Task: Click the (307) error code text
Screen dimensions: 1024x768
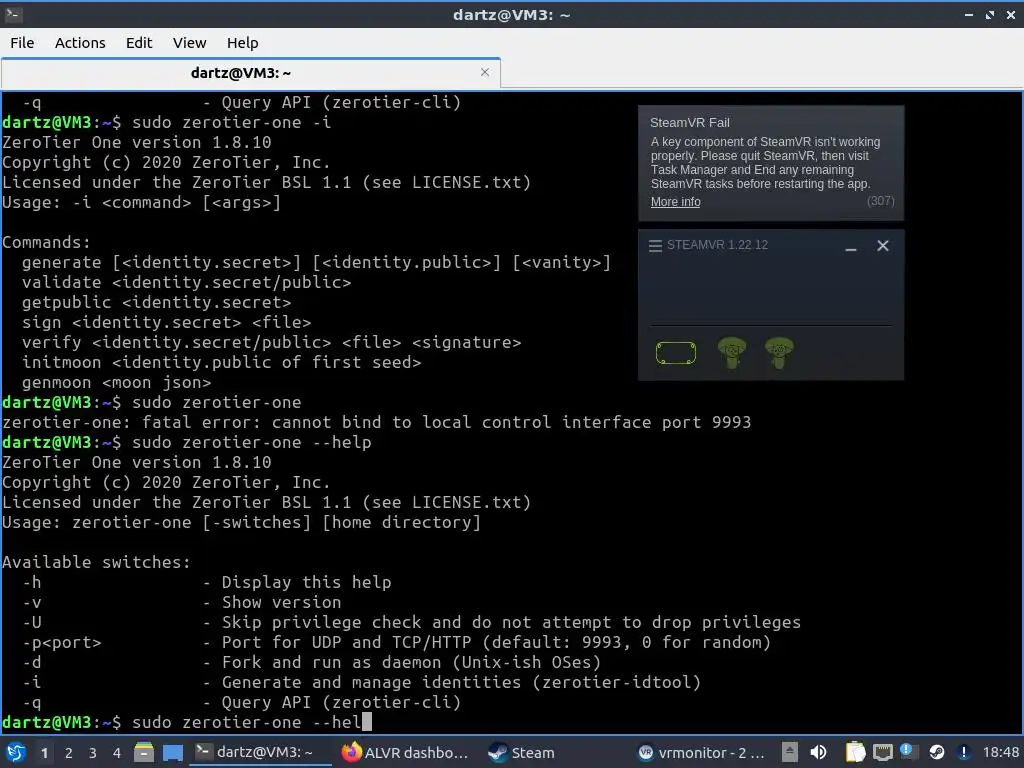Action: pyautogui.click(x=880, y=201)
